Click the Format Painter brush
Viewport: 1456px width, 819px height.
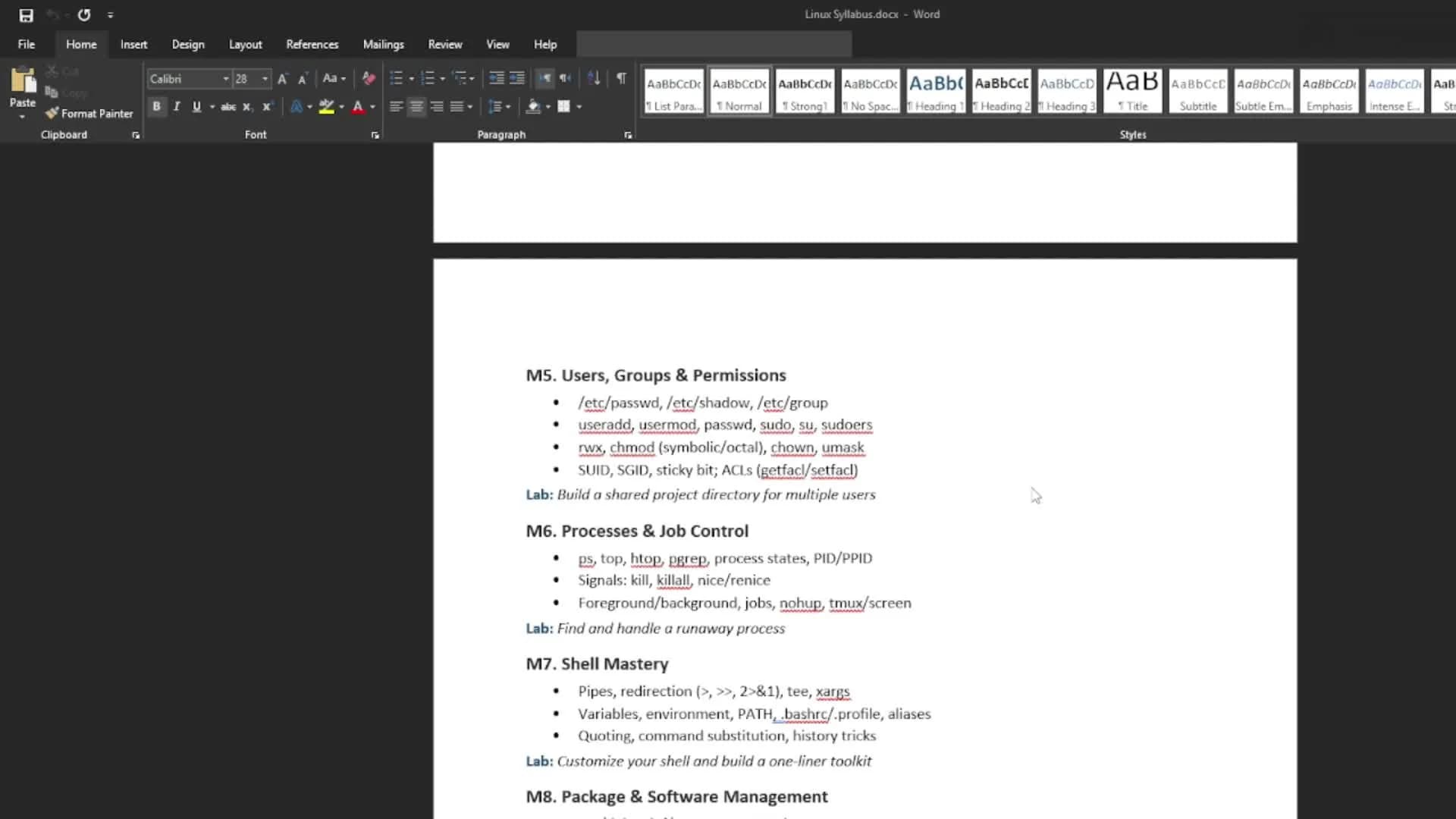coord(89,114)
